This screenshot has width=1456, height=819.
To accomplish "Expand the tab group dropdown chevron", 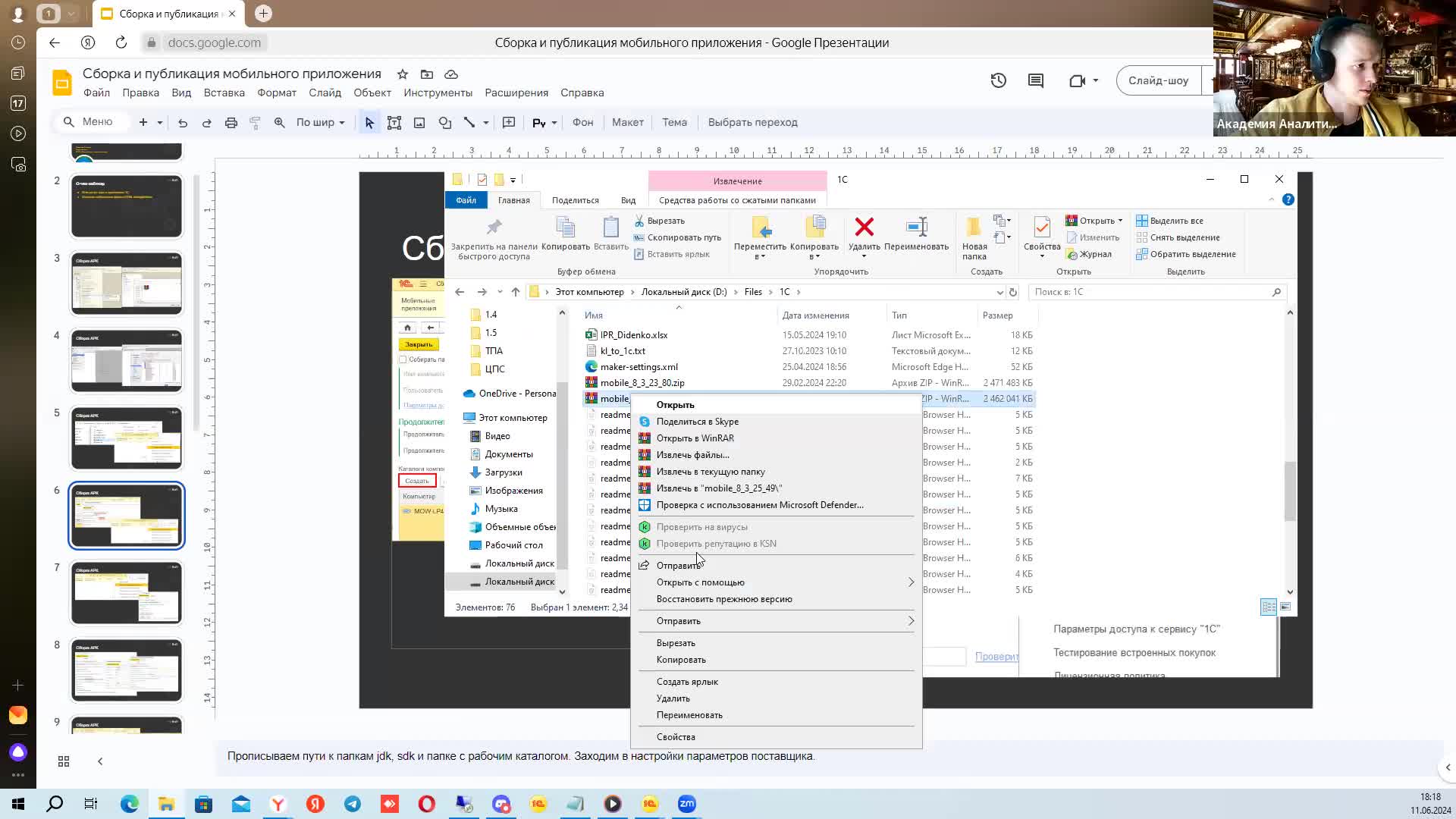I will (x=71, y=13).
